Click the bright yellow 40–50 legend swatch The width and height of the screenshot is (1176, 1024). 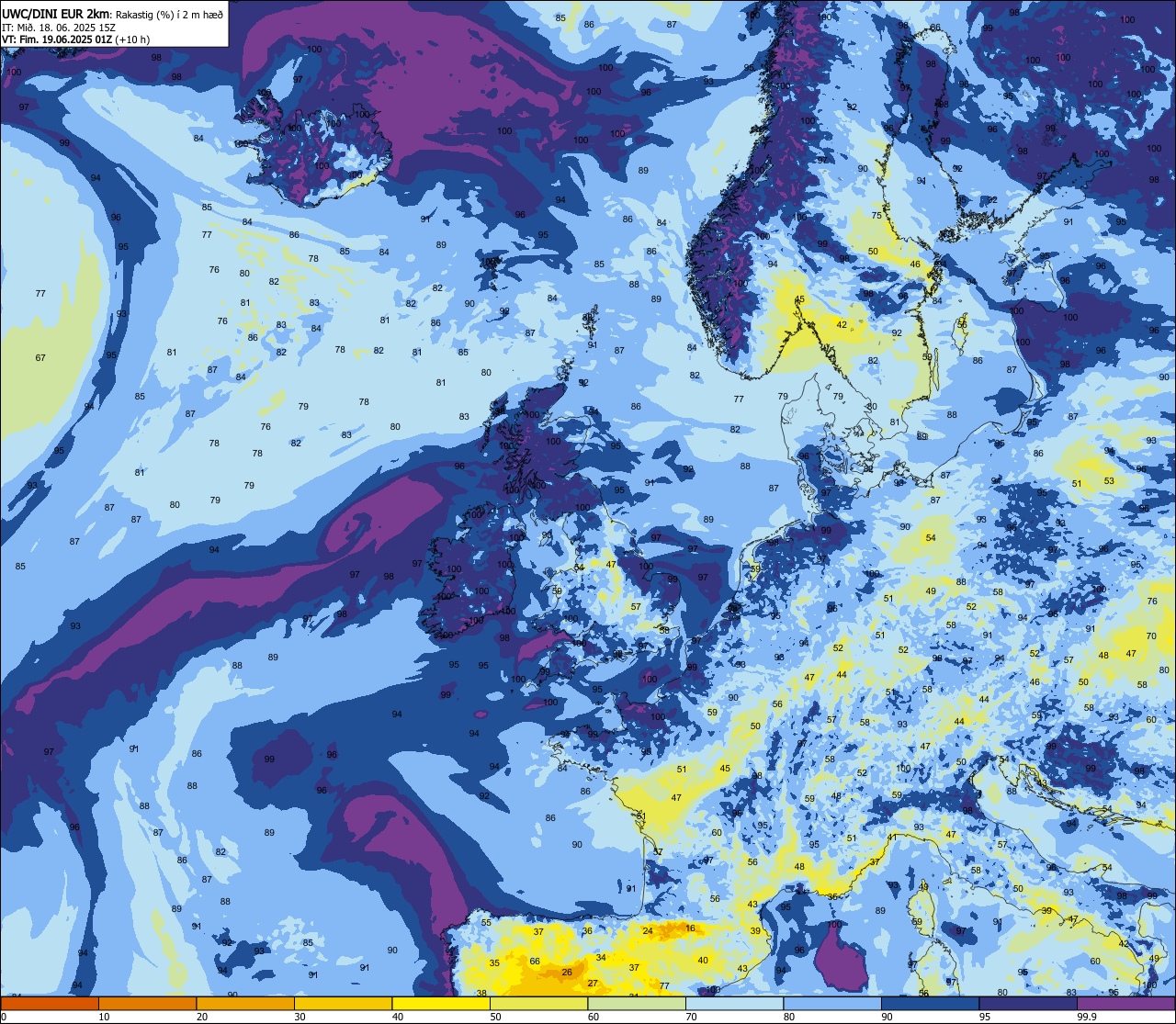coord(441,1003)
